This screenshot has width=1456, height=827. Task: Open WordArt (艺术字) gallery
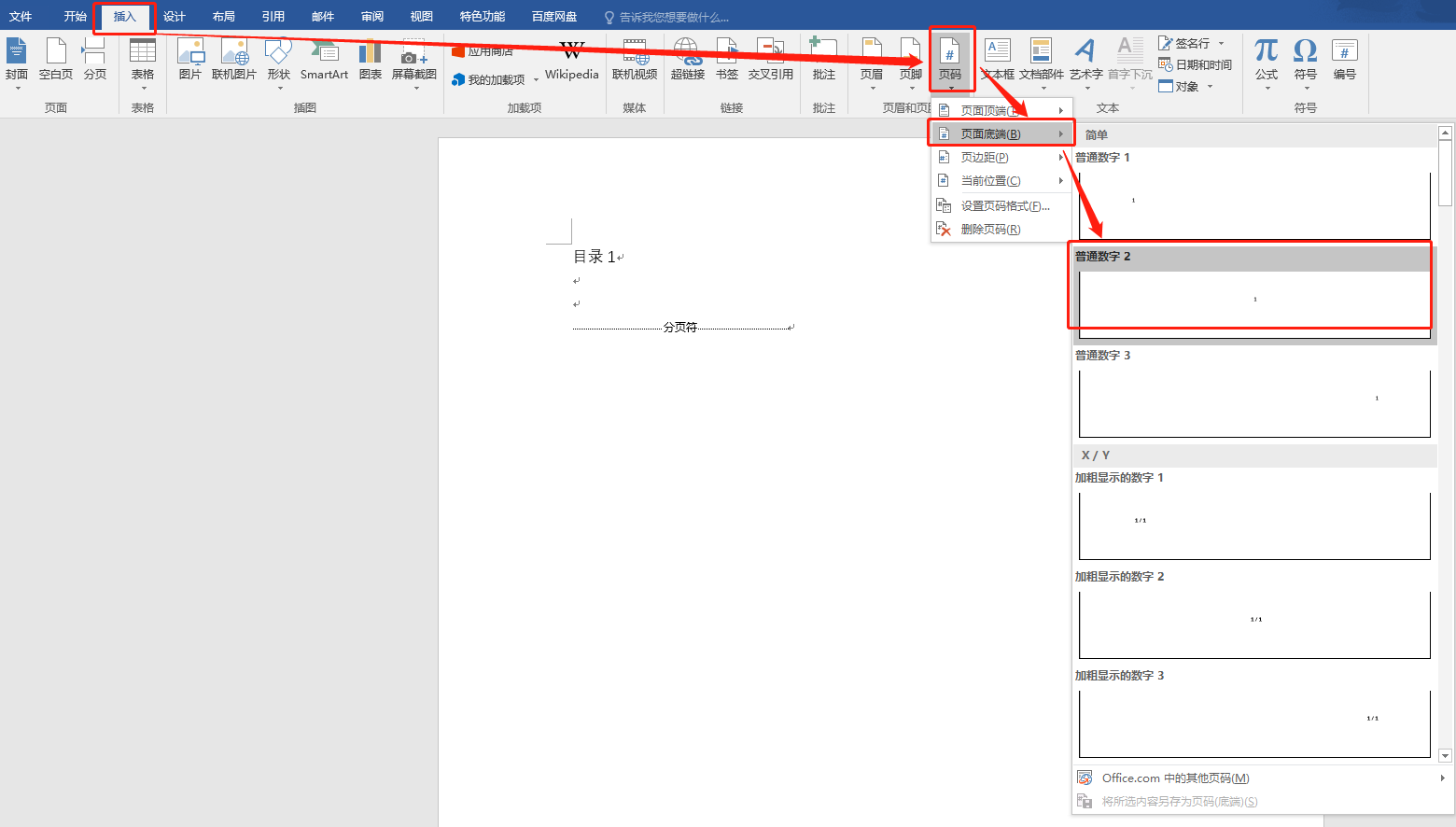click(x=1085, y=63)
